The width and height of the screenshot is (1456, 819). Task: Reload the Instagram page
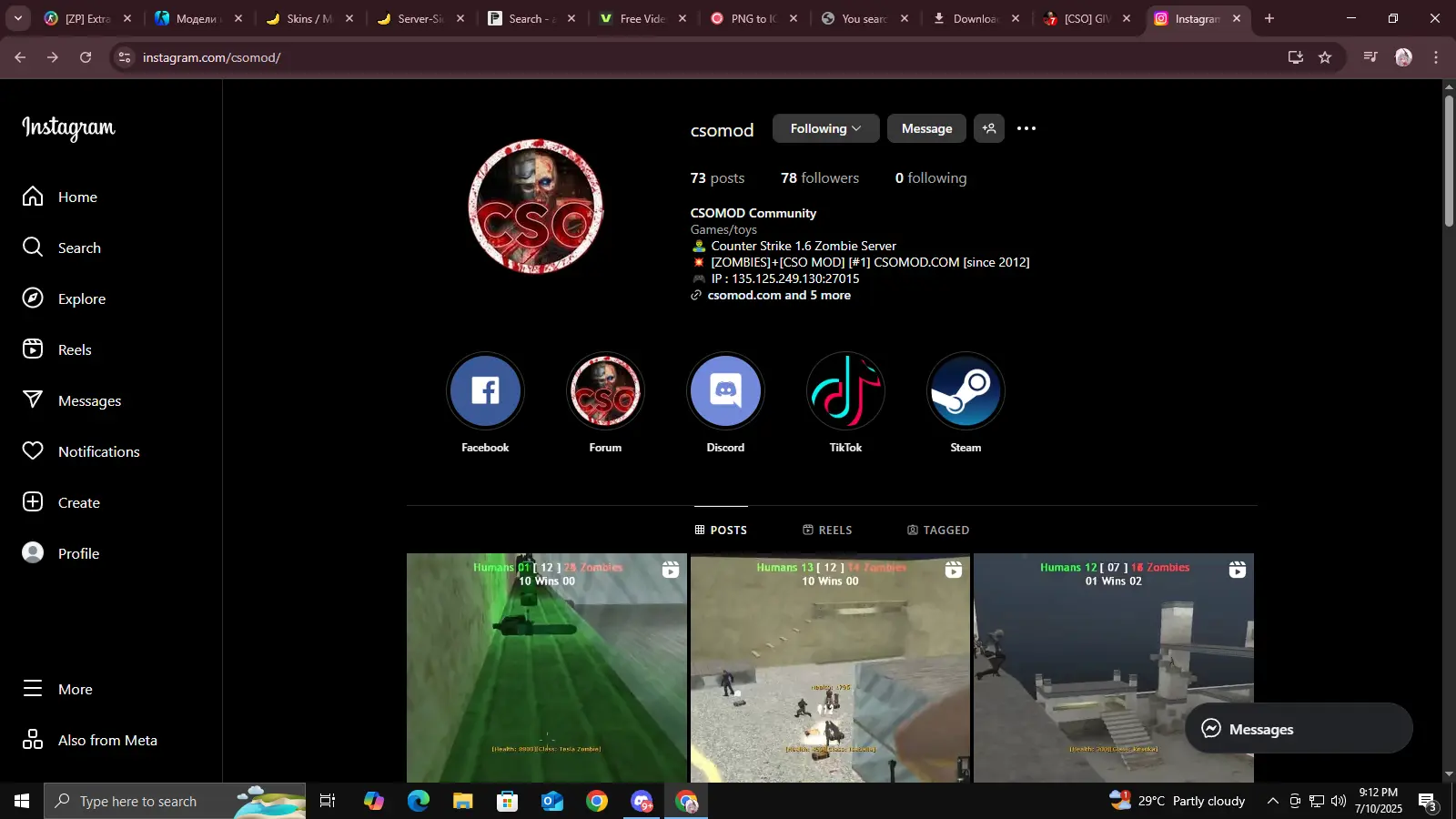(x=86, y=57)
